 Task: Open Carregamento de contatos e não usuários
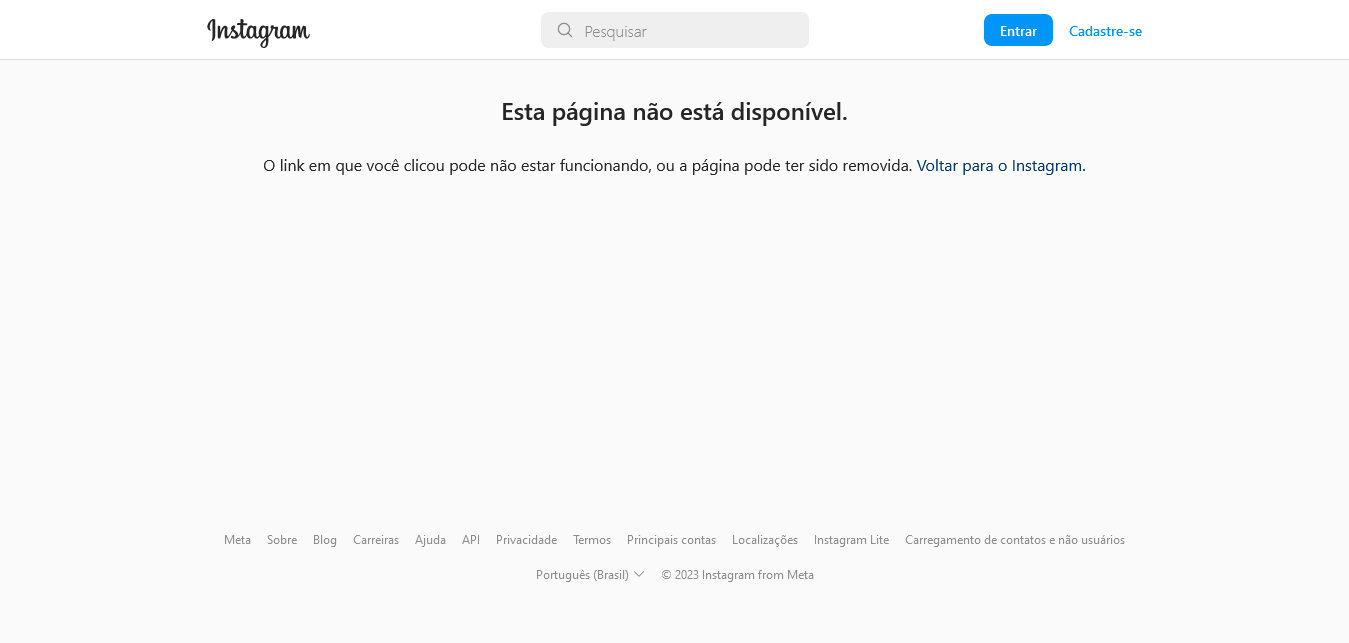point(1014,540)
